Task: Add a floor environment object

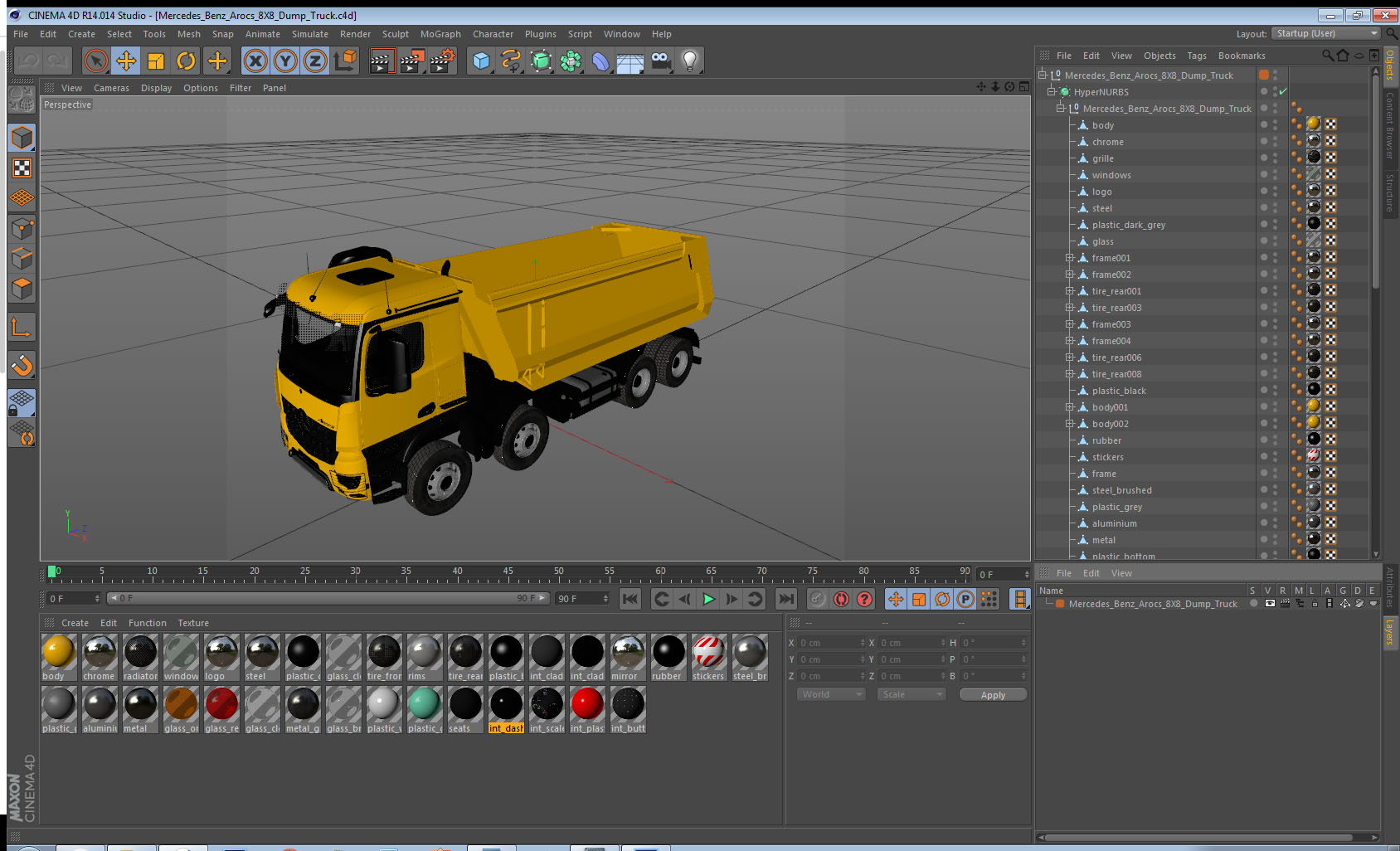Action: click(630, 61)
